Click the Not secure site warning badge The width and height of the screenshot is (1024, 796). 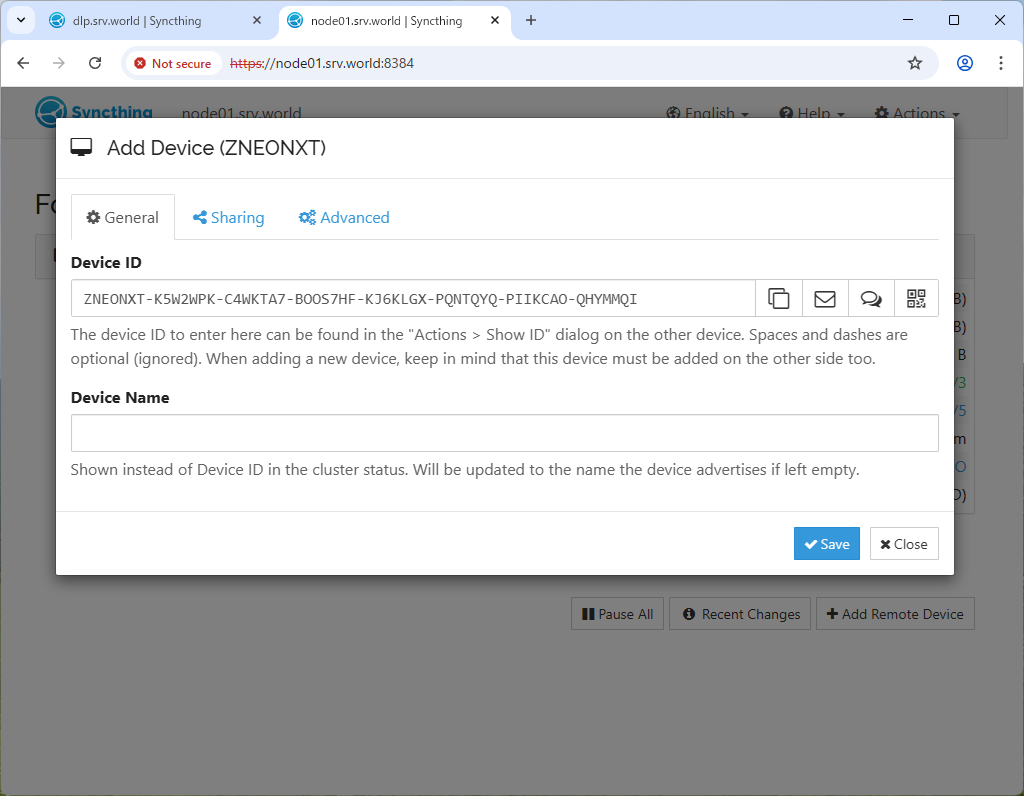[x=173, y=63]
